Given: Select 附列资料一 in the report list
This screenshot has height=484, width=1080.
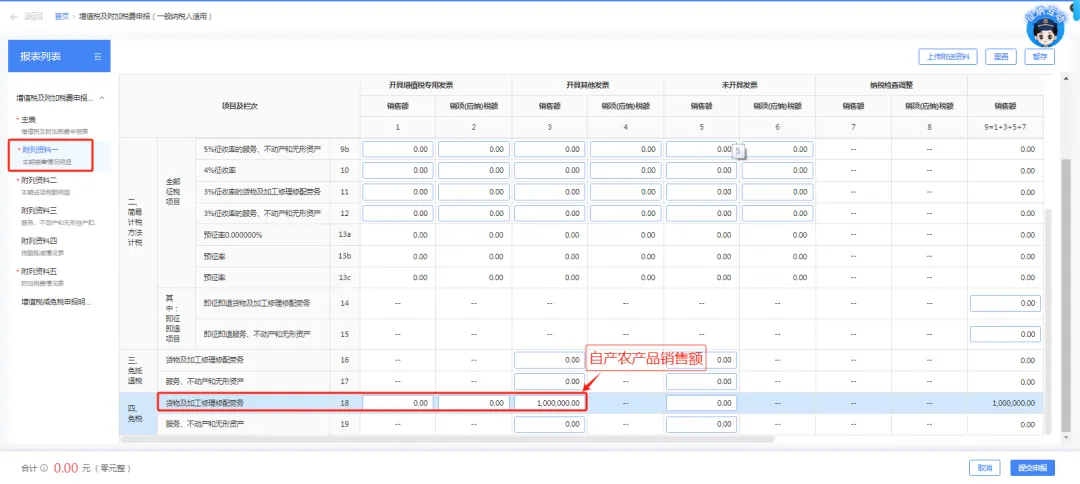Looking at the screenshot, I should [40, 149].
